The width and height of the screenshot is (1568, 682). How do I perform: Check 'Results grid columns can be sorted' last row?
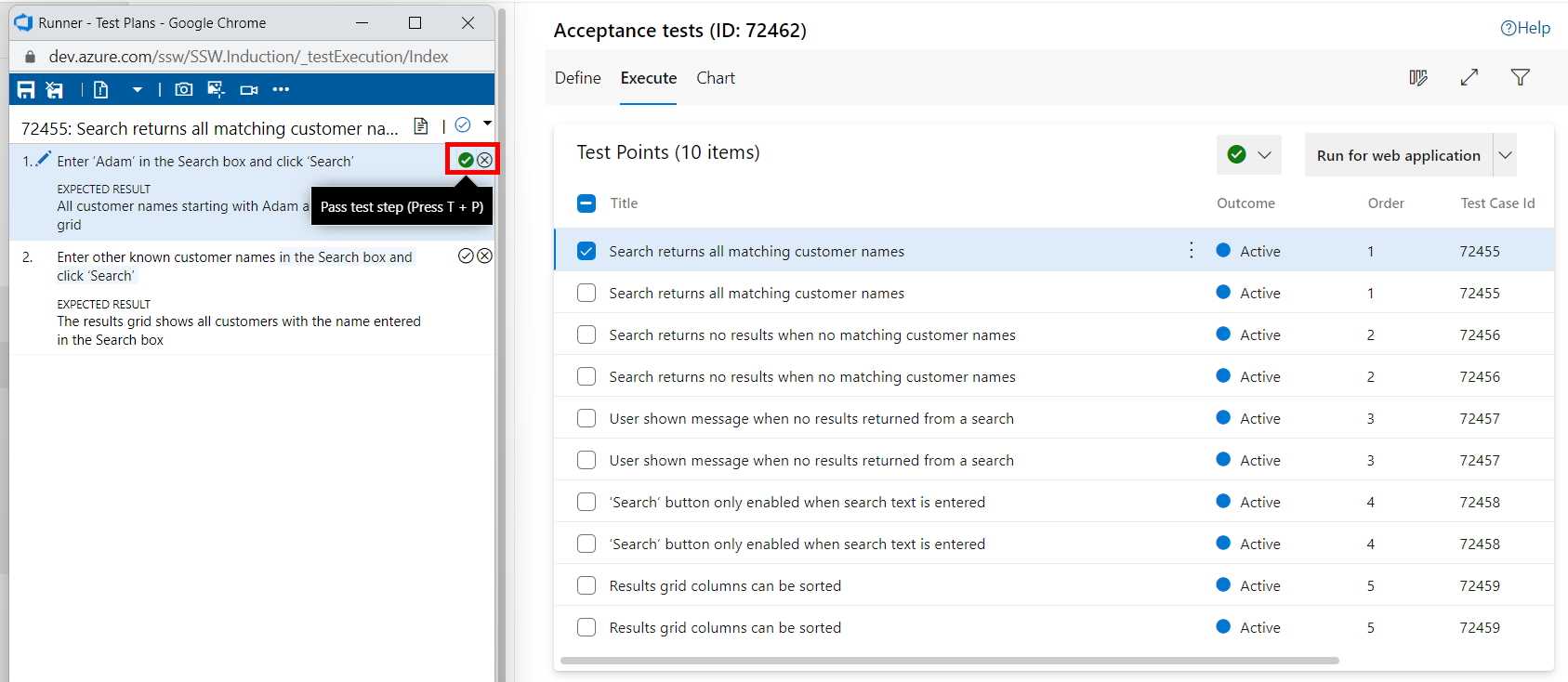pos(586,627)
